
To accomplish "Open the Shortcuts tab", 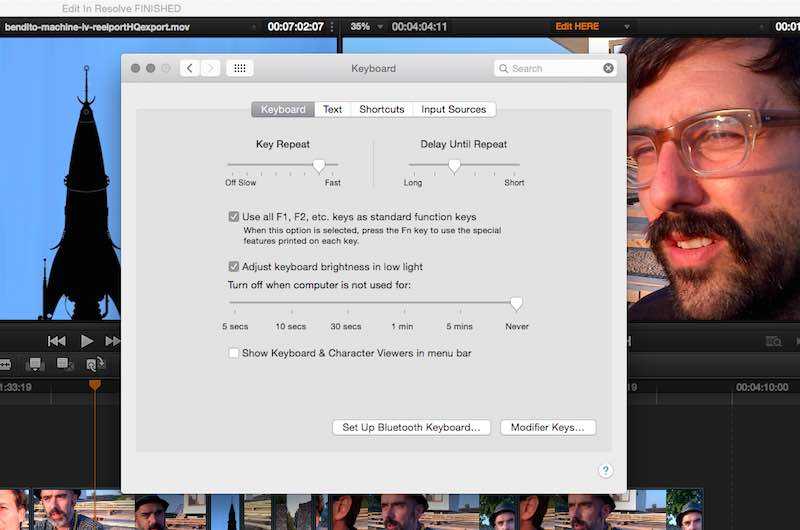I will 382,109.
